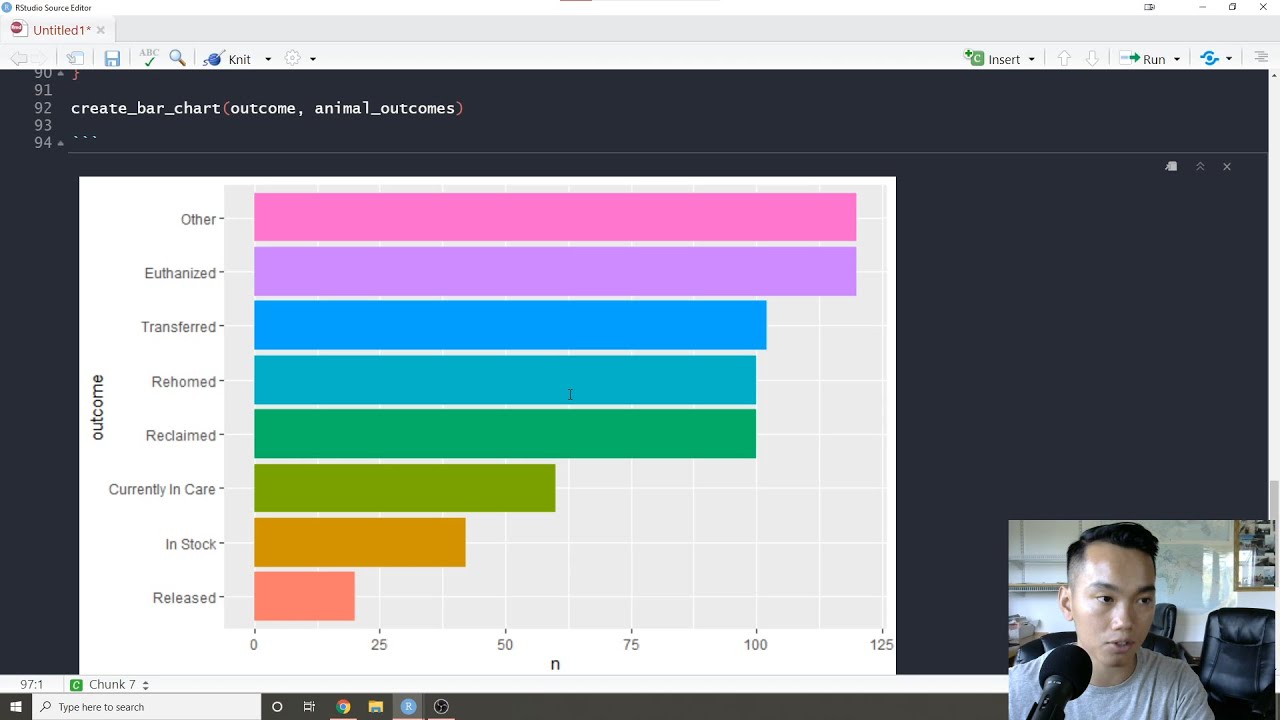Click the salmon Released bar
Image resolution: width=1280 pixels, height=720 pixels.
(x=304, y=596)
